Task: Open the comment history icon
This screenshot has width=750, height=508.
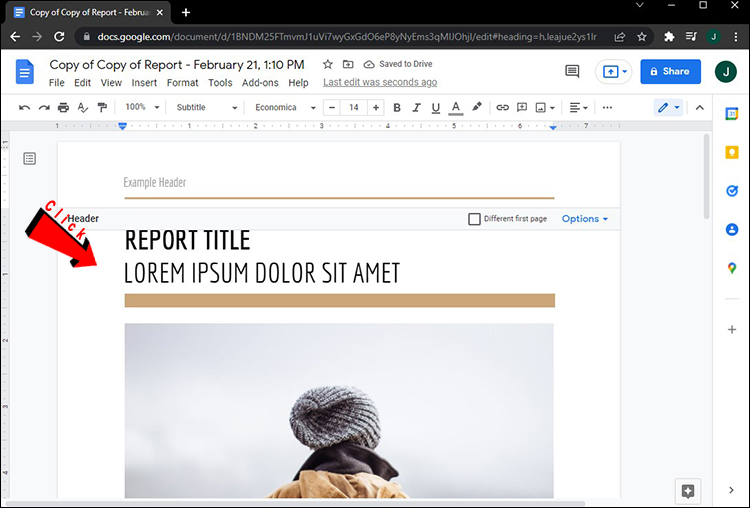Action: (572, 72)
